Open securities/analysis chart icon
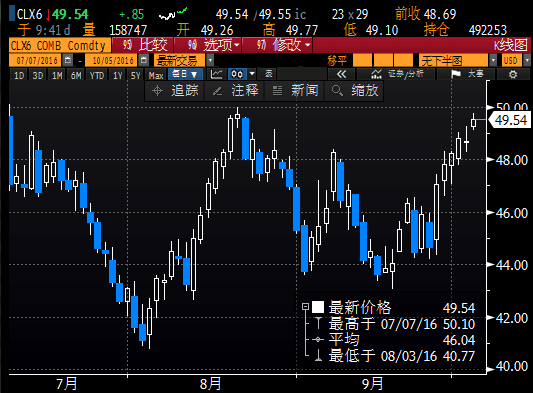The image size is (533, 393). tap(376, 74)
